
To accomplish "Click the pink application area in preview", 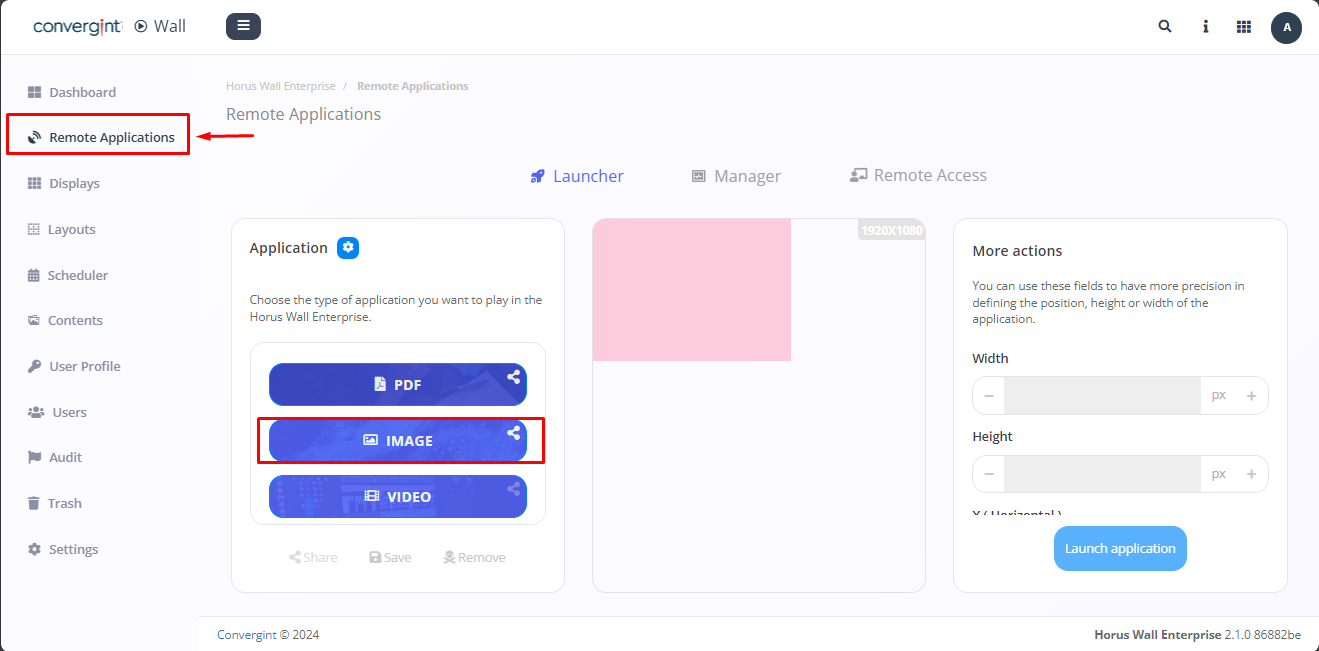I will (692, 290).
